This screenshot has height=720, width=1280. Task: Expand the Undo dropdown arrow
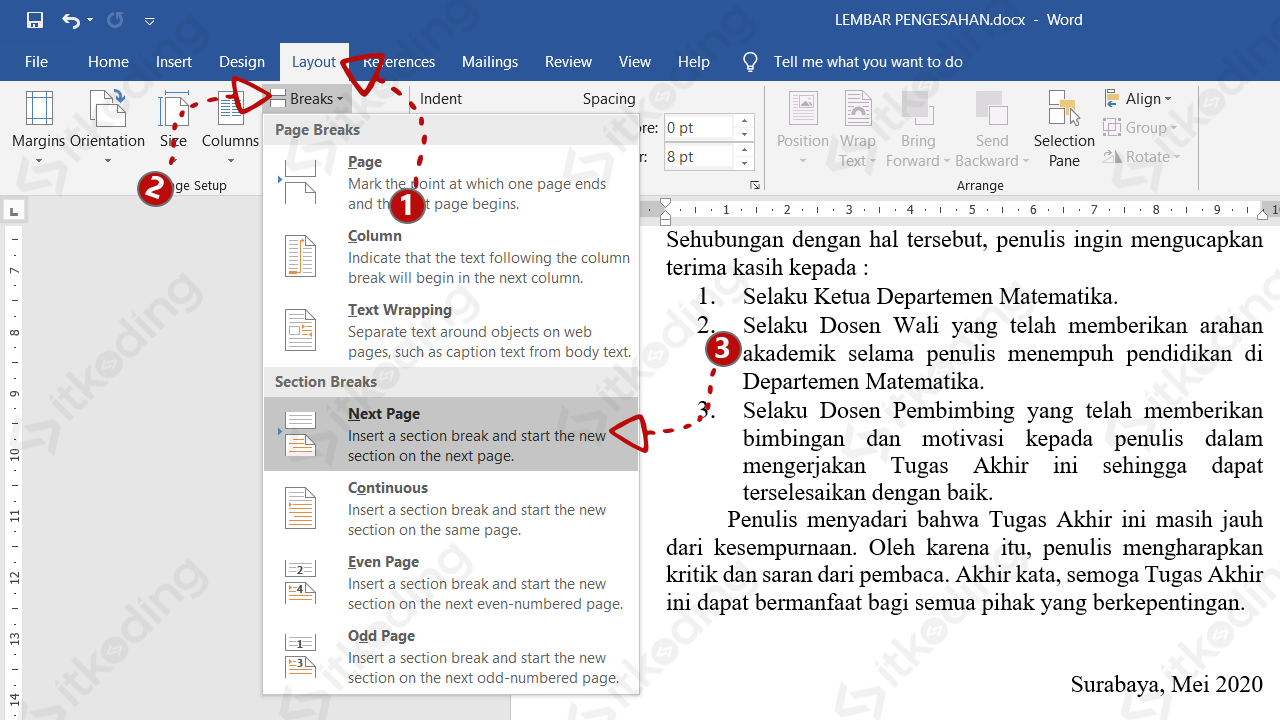click(x=88, y=19)
